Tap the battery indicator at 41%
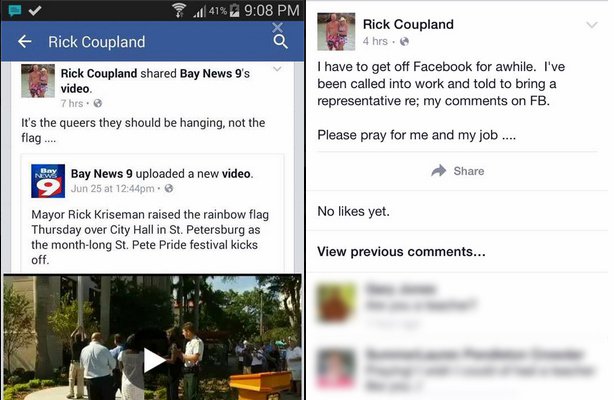The image size is (614, 400). [x=234, y=11]
